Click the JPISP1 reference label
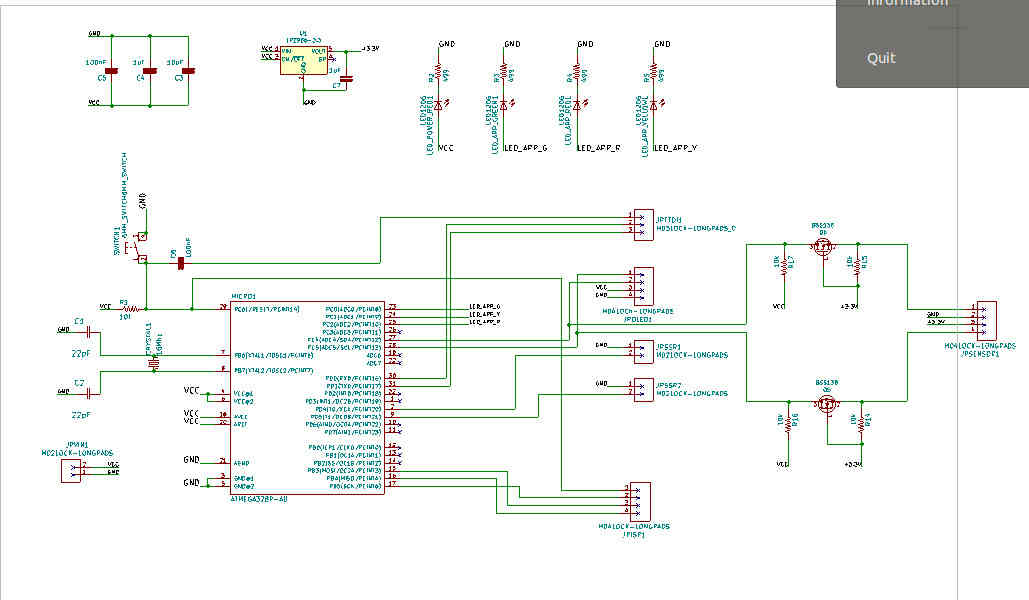 (634, 535)
